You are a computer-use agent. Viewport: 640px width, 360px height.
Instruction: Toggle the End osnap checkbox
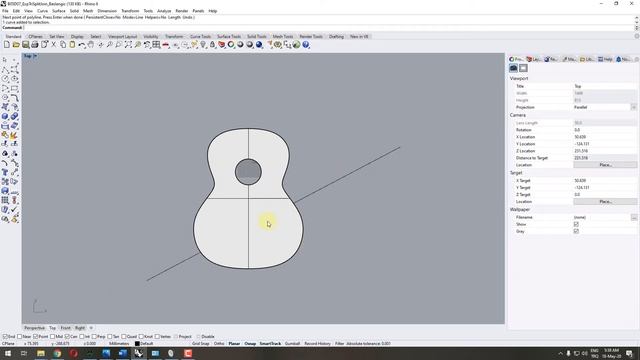(x=5, y=337)
